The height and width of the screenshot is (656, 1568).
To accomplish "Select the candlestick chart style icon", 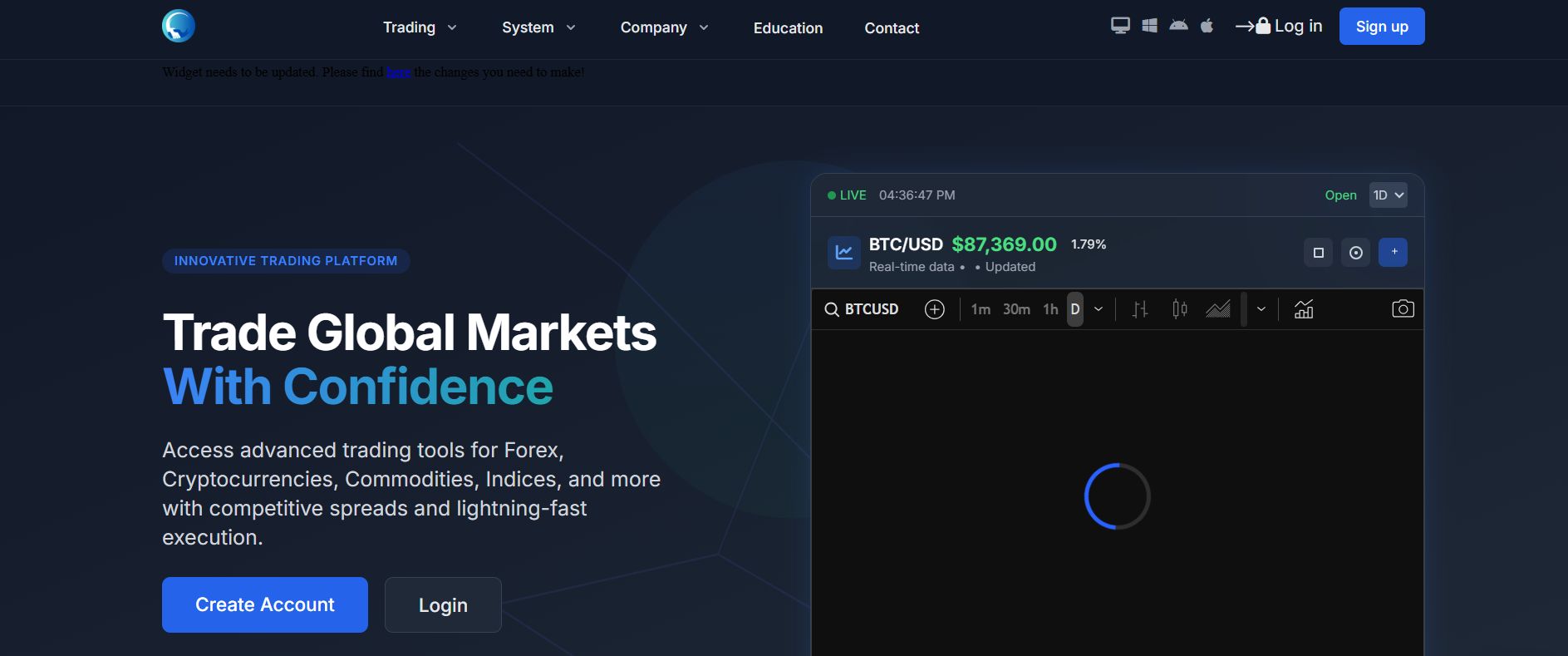I will click(1179, 309).
